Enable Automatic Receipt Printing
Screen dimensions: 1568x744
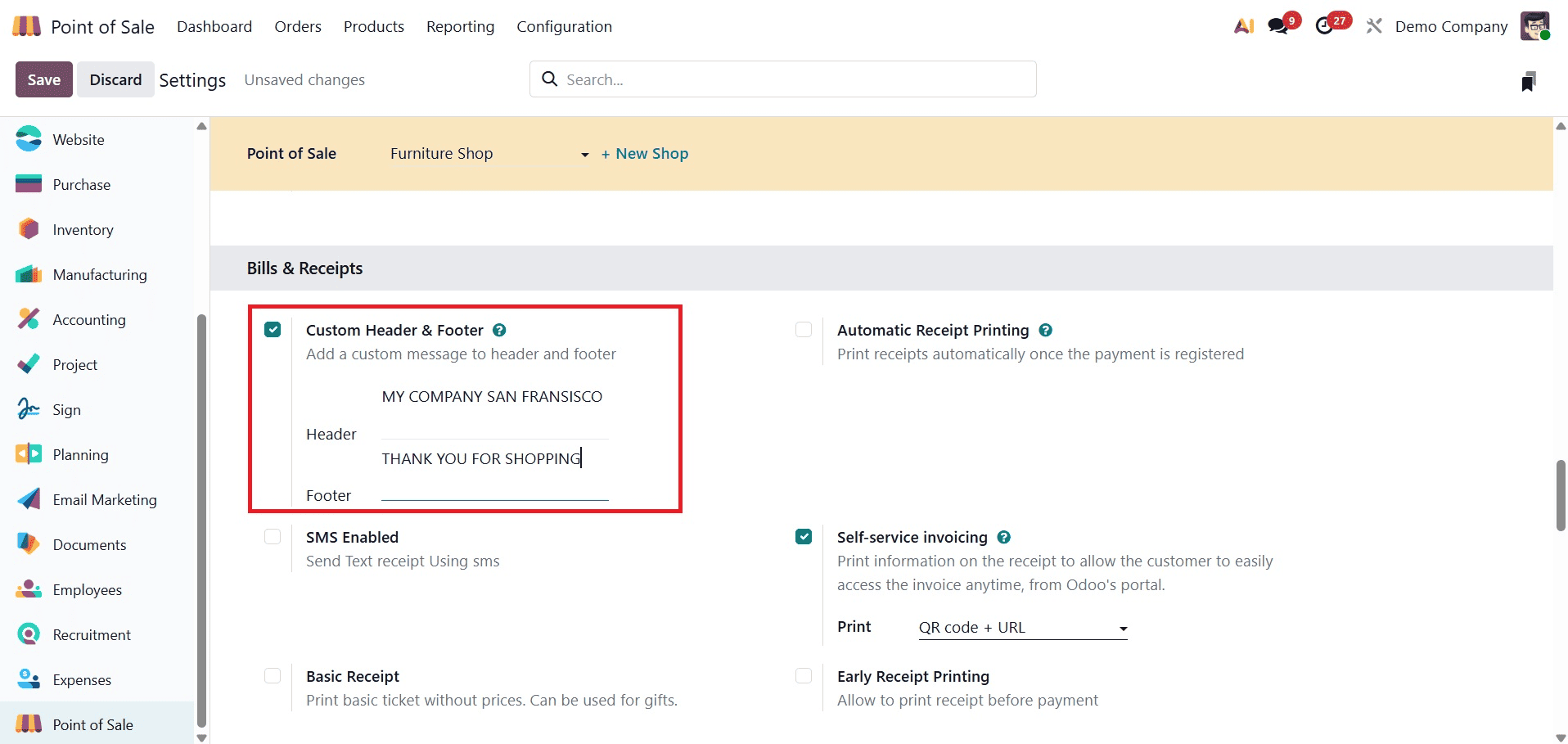click(x=804, y=329)
